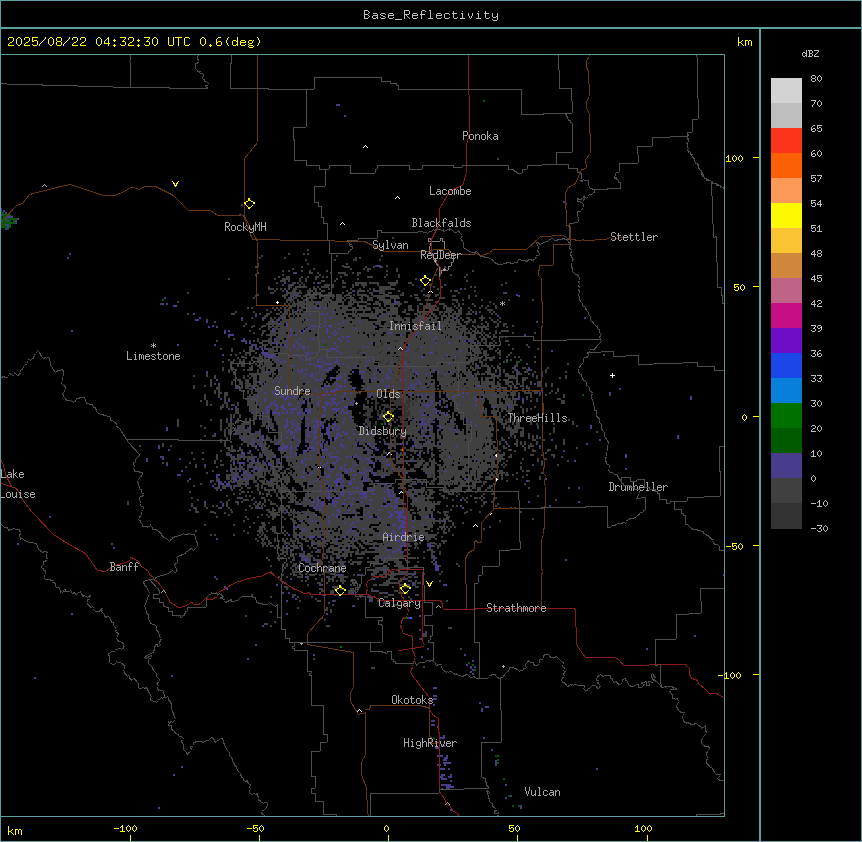Pick the light gray 70 dBZ legend swatch

click(786, 115)
